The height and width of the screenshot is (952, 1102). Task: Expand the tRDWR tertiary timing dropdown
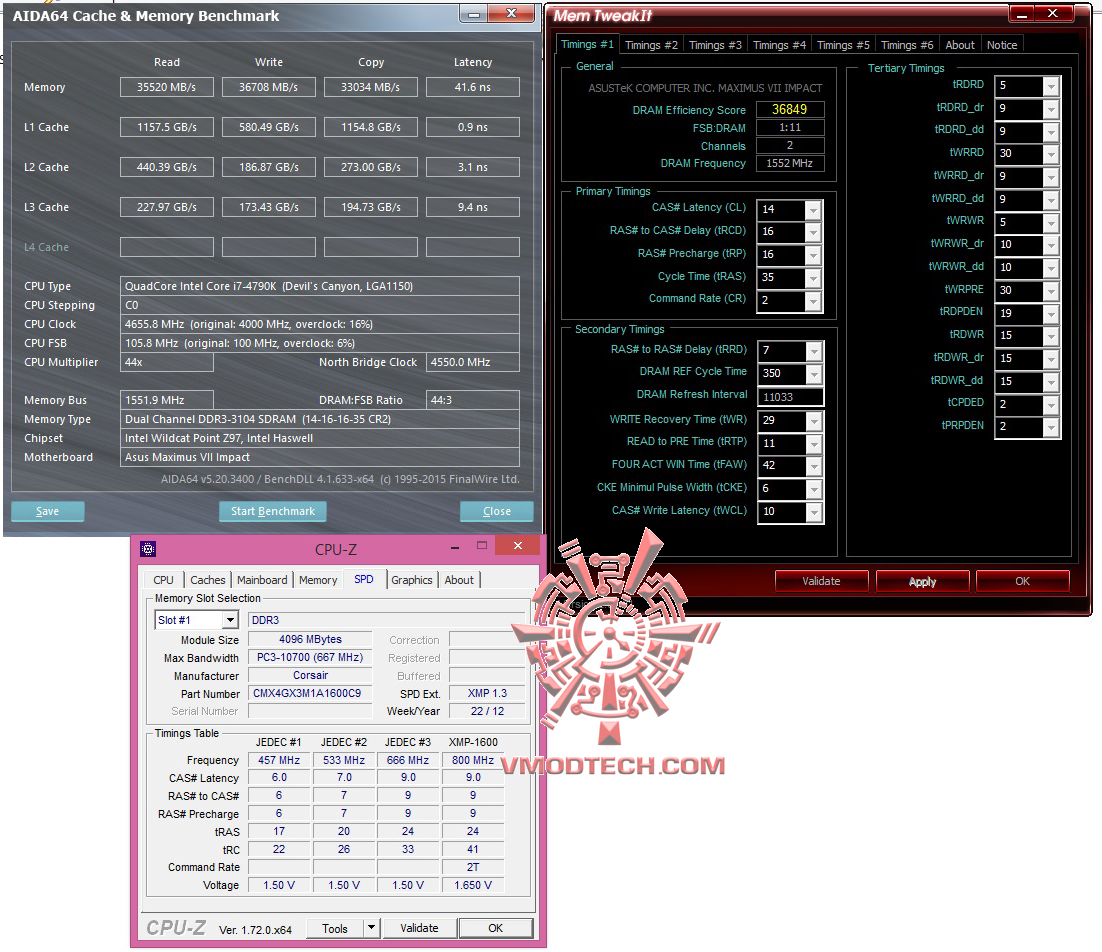point(1051,336)
